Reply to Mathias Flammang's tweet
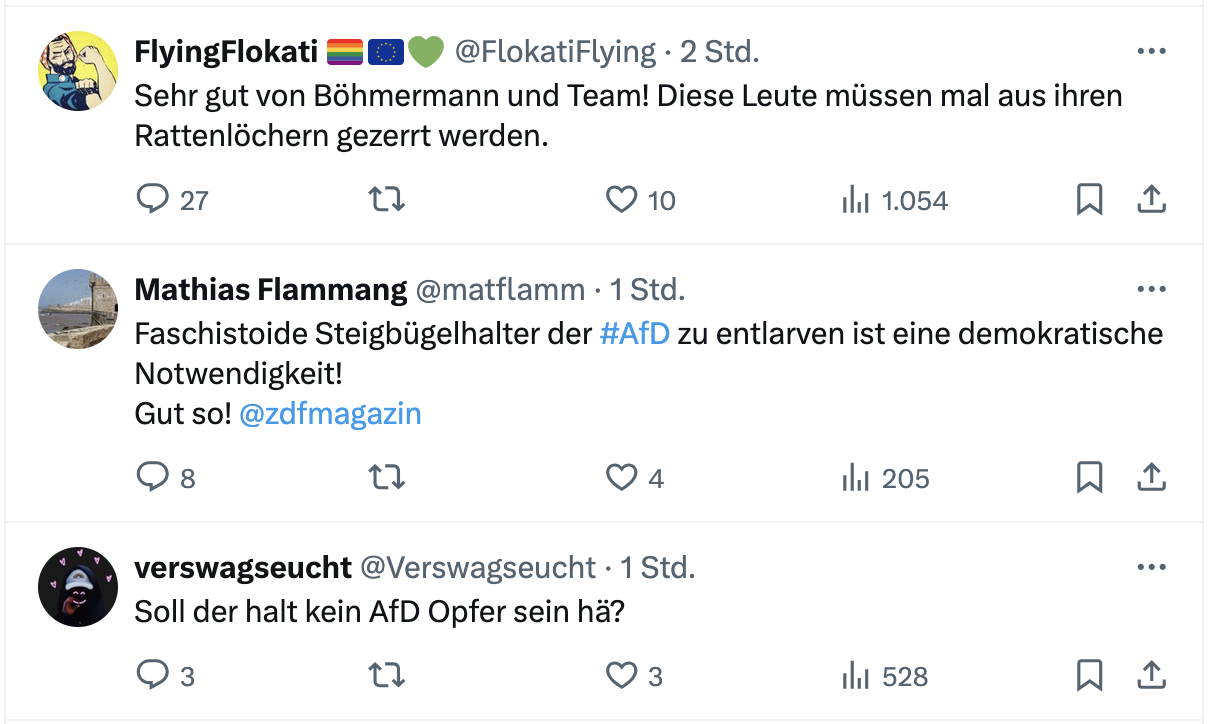This screenshot has height=724, width=1208. tap(153, 478)
